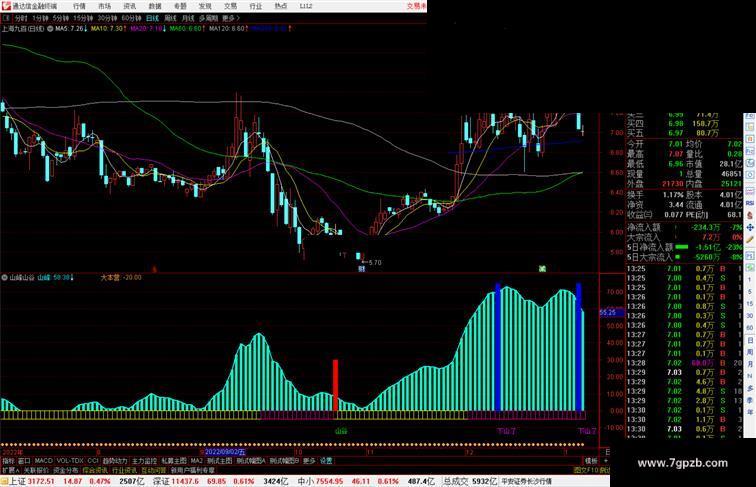Click the small box icon before 分时
This screenshot has width=756, height=487.
[x=6, y=18]
